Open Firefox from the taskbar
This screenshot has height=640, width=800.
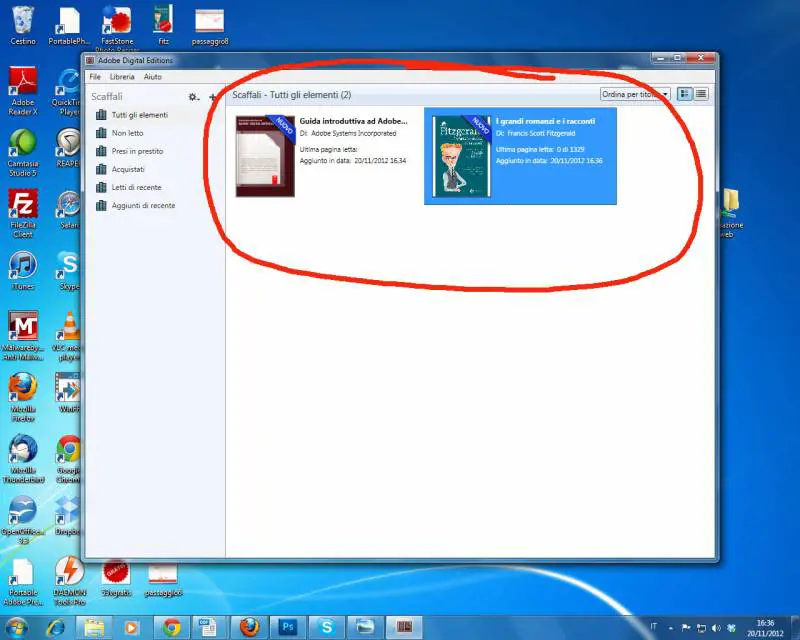(x=249, y=627)
